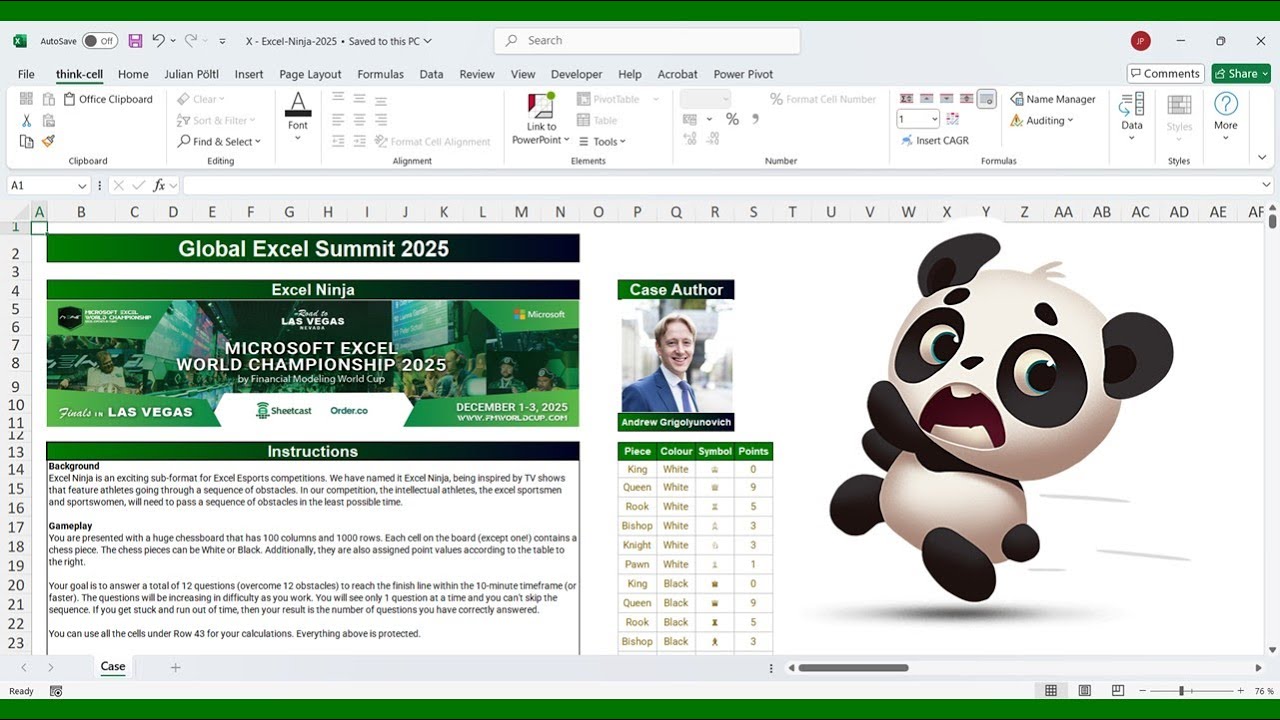1280x720 pixels.
Task: Open the Comments pane
Action: (1165, 73)
